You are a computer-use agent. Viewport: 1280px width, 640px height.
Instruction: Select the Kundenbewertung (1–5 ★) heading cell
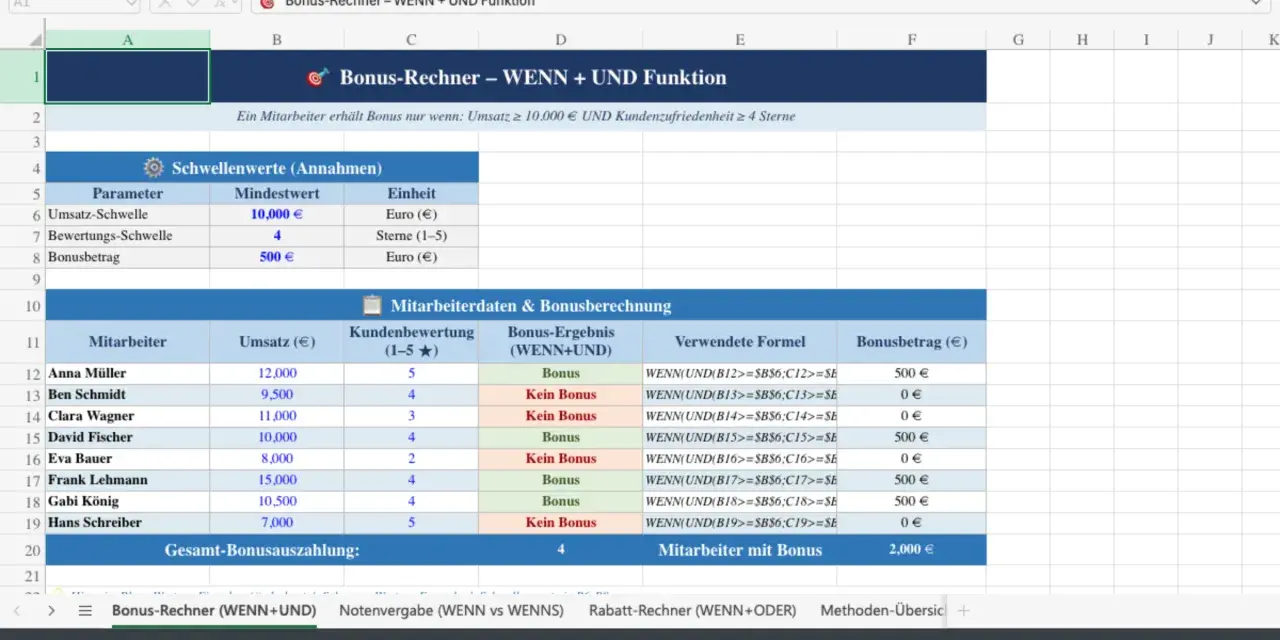pos(411,342)
